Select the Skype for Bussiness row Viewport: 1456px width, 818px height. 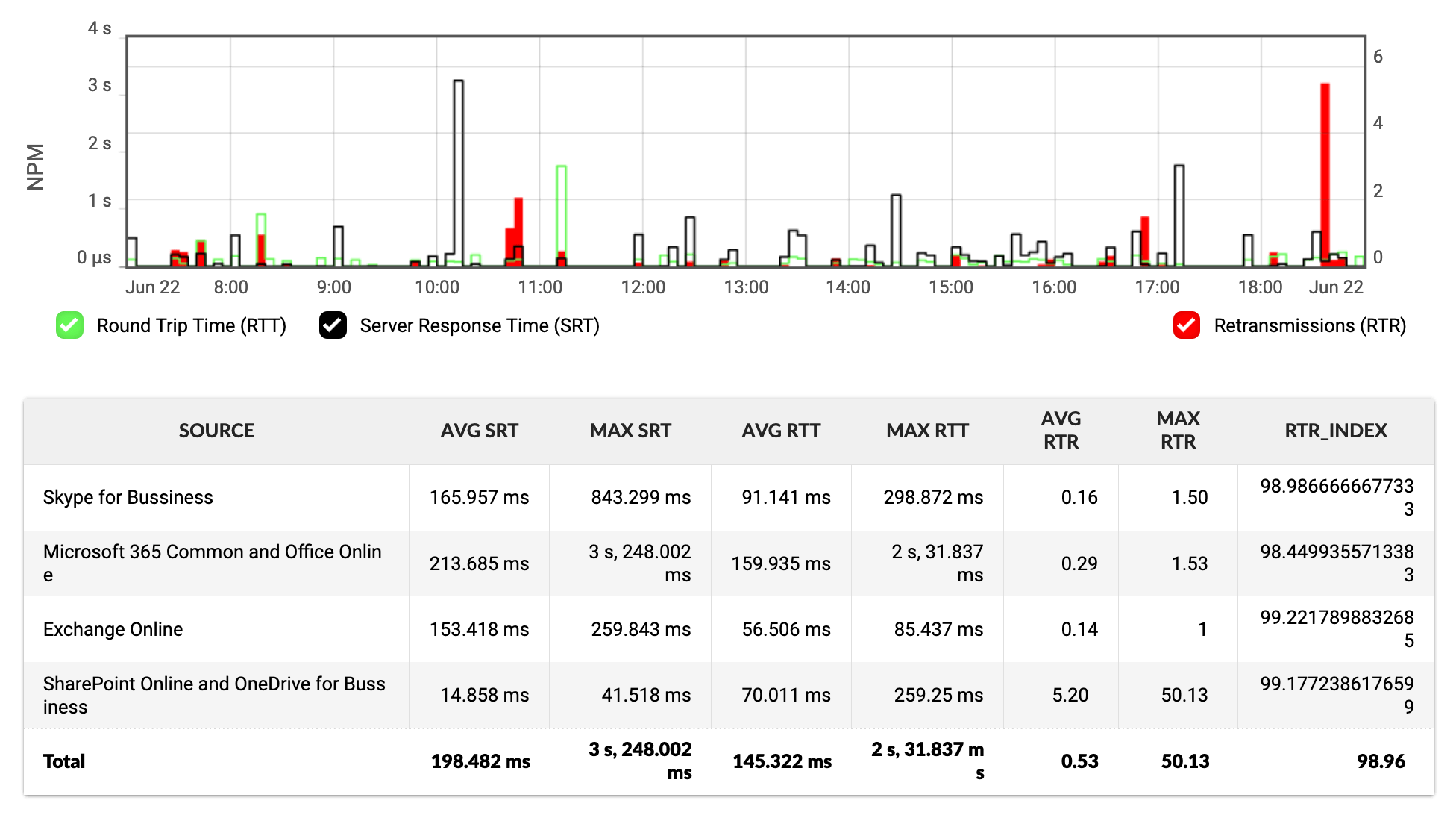pos(128,498)
